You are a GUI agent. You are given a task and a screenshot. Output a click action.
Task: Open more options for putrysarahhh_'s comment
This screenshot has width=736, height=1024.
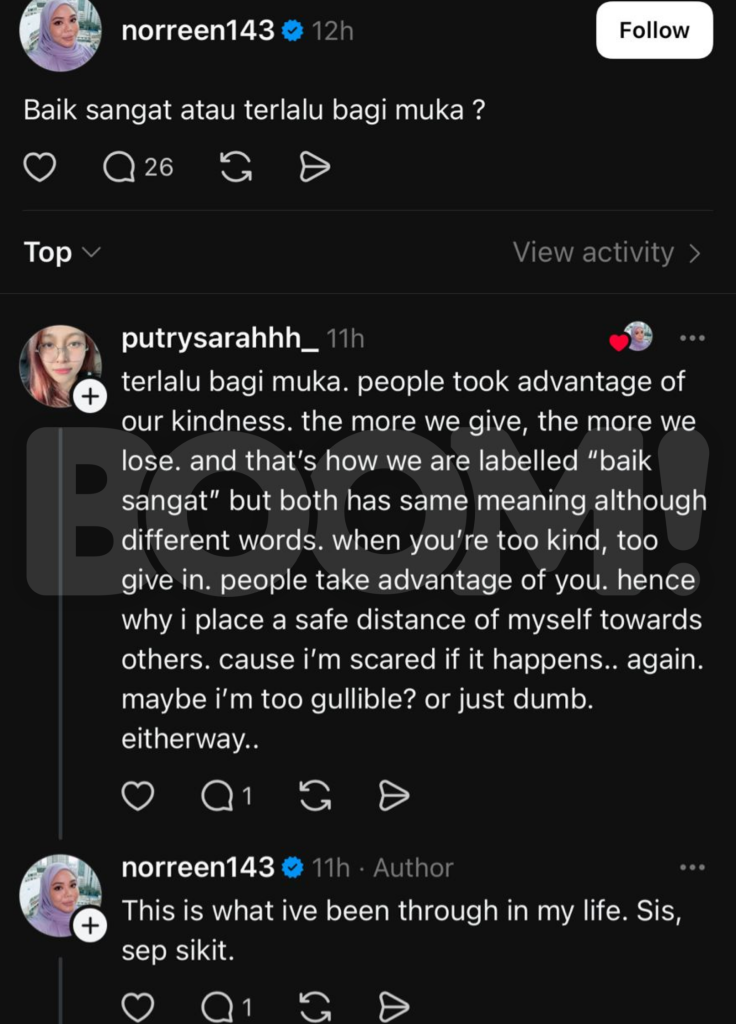[x=692, y=338]
